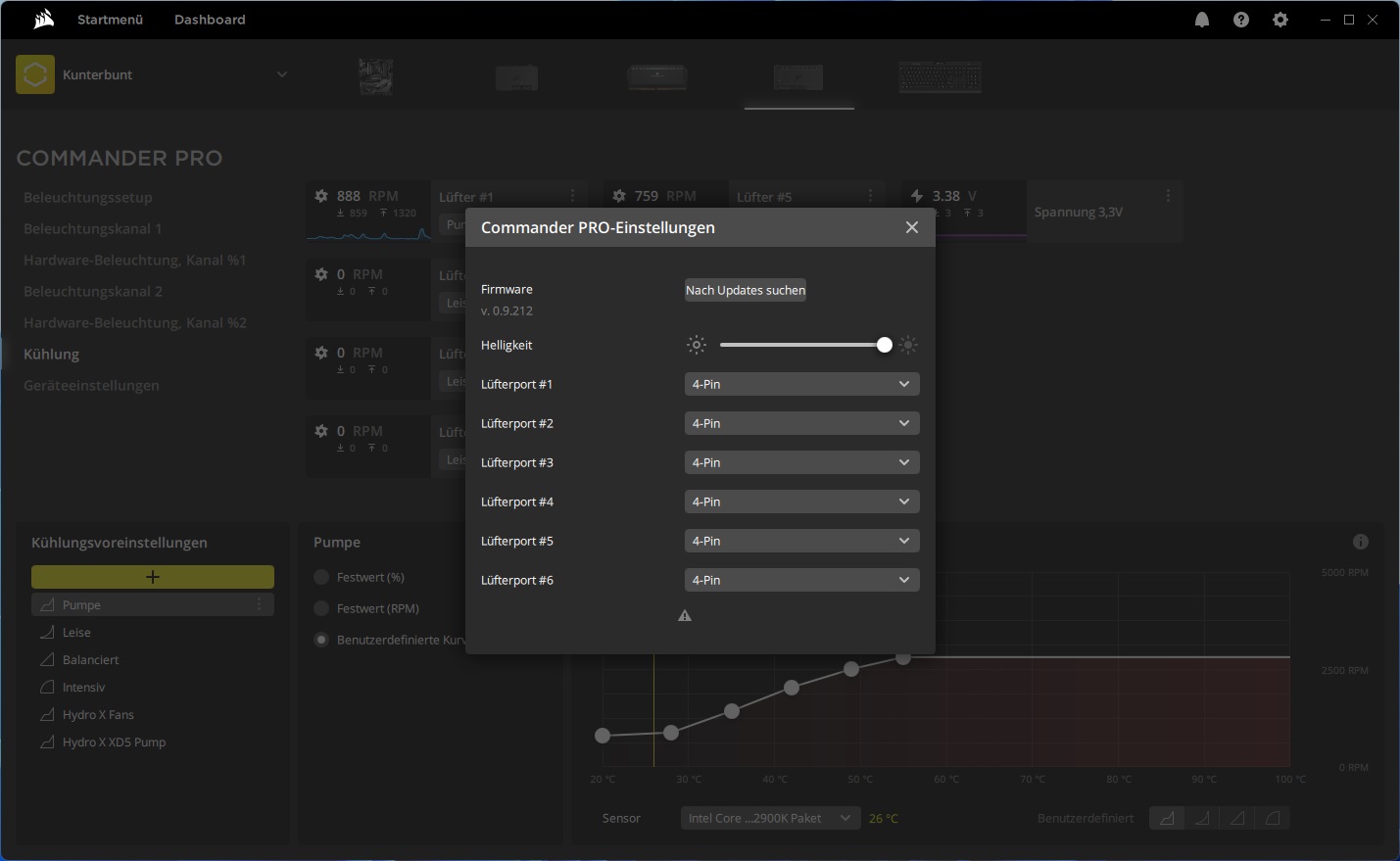The width and height of the screenshot is (1400, 861).
Task: Open Geräteeinstellungen in the sidebar
Action: click(x=91, y=385)
